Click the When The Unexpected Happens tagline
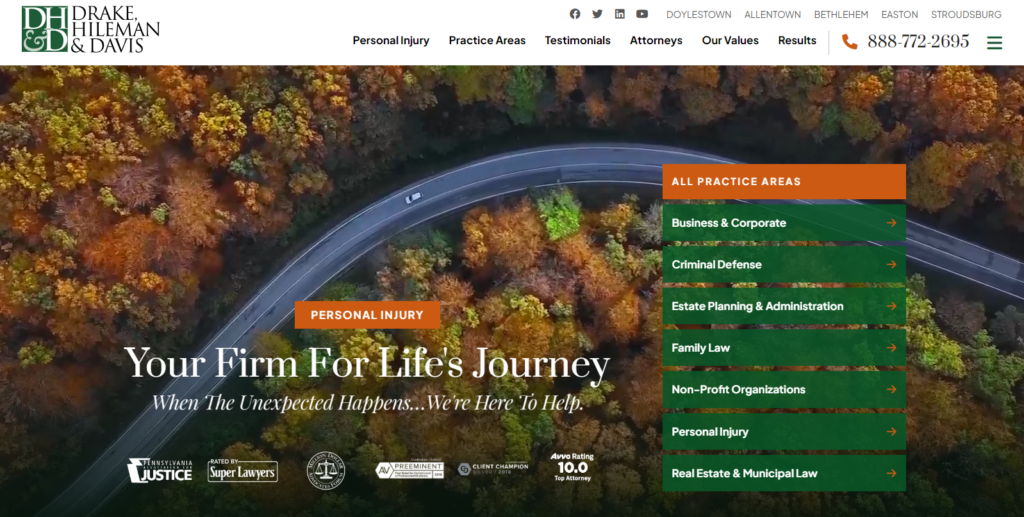 (367, 402)
